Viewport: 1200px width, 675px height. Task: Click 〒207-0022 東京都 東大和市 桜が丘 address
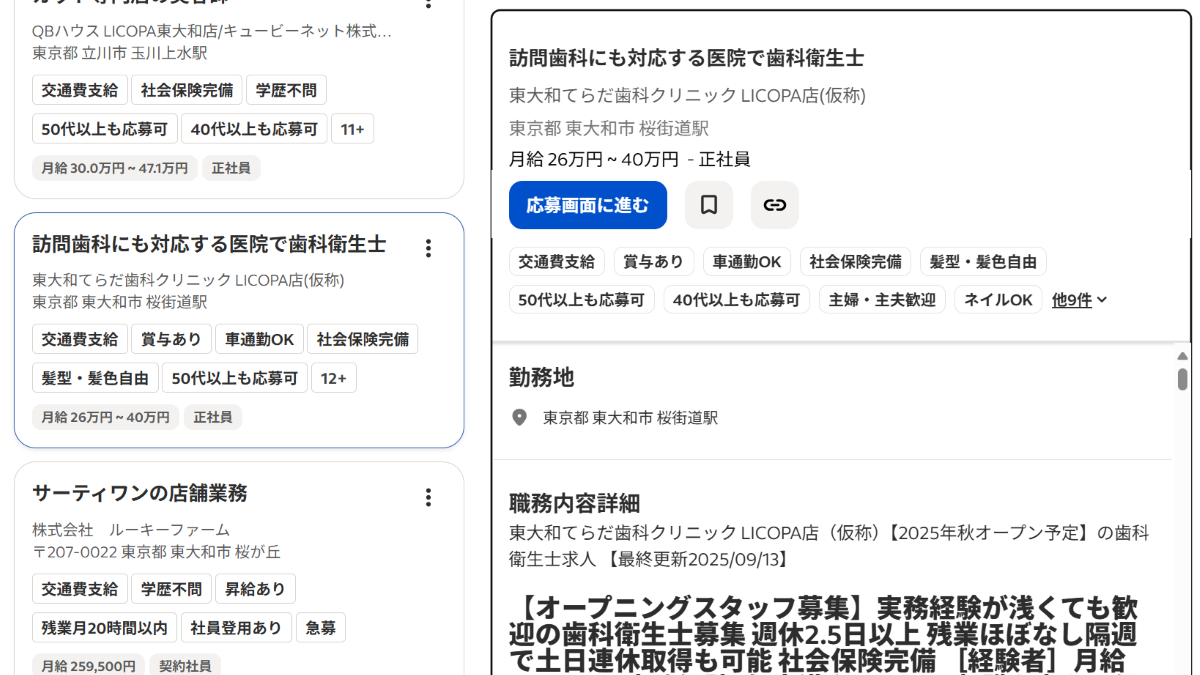(156, 552)
